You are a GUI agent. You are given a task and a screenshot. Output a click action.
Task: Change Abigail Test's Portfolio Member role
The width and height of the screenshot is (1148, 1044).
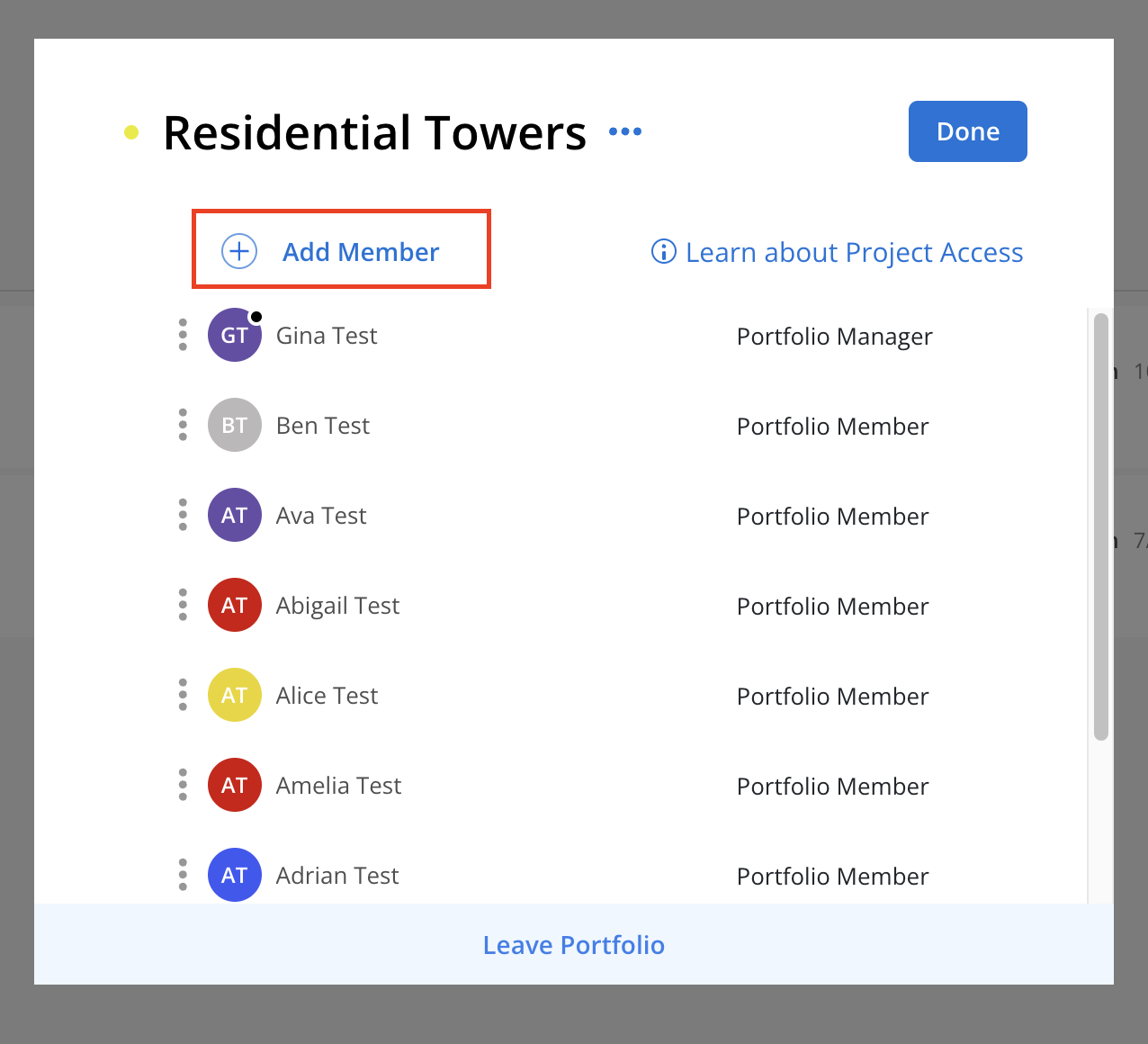click(832, 607)
